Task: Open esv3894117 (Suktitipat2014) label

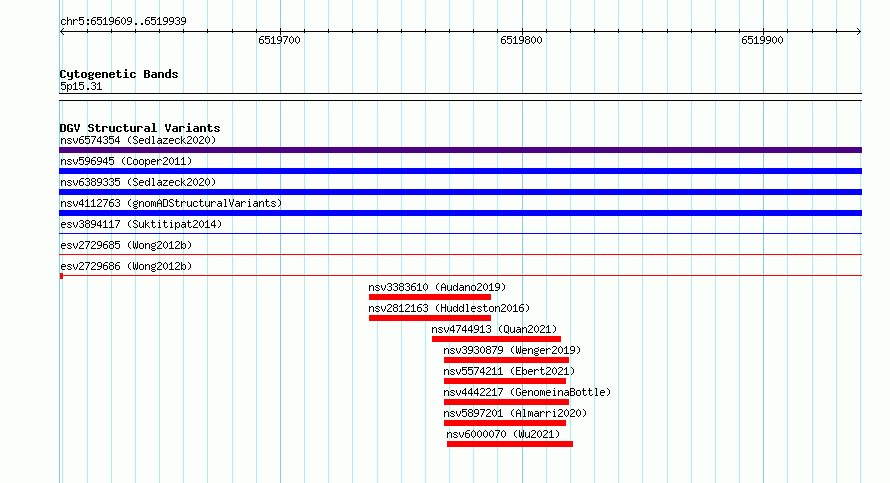Action: (x=141, y=224)
